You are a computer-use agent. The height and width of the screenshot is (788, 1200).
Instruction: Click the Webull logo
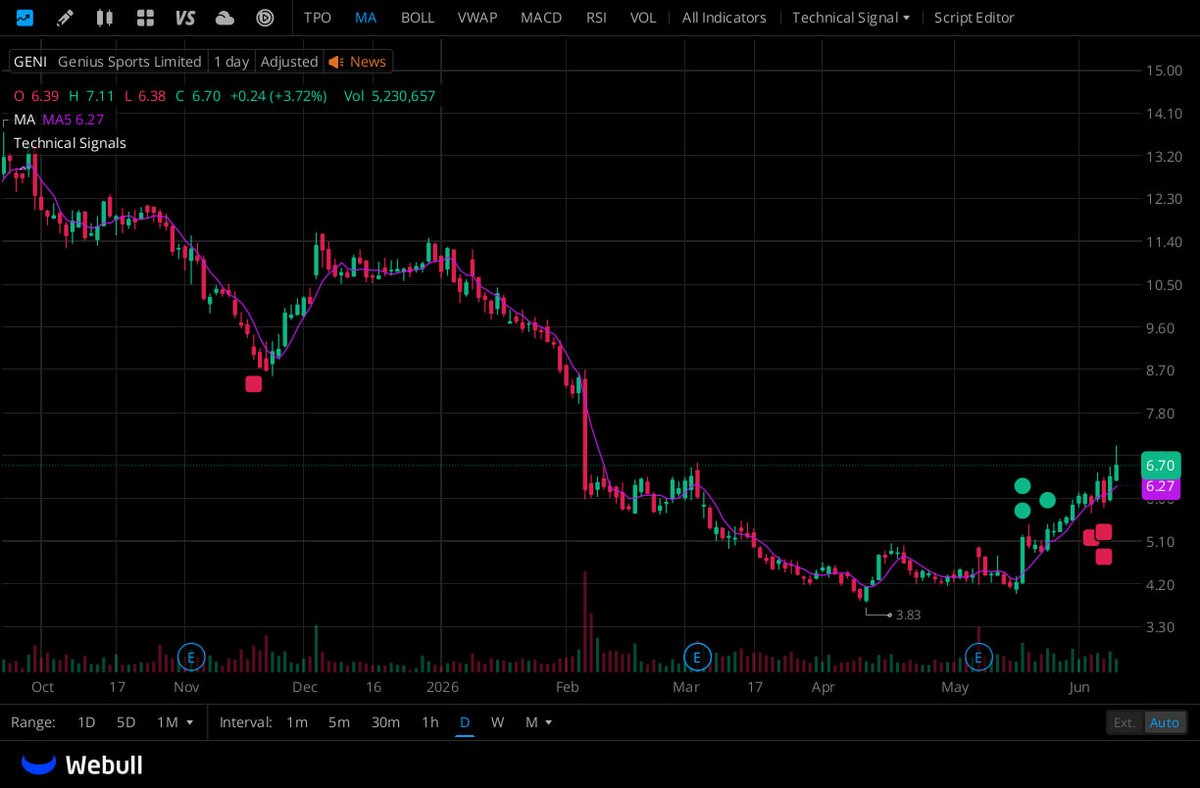82,765
